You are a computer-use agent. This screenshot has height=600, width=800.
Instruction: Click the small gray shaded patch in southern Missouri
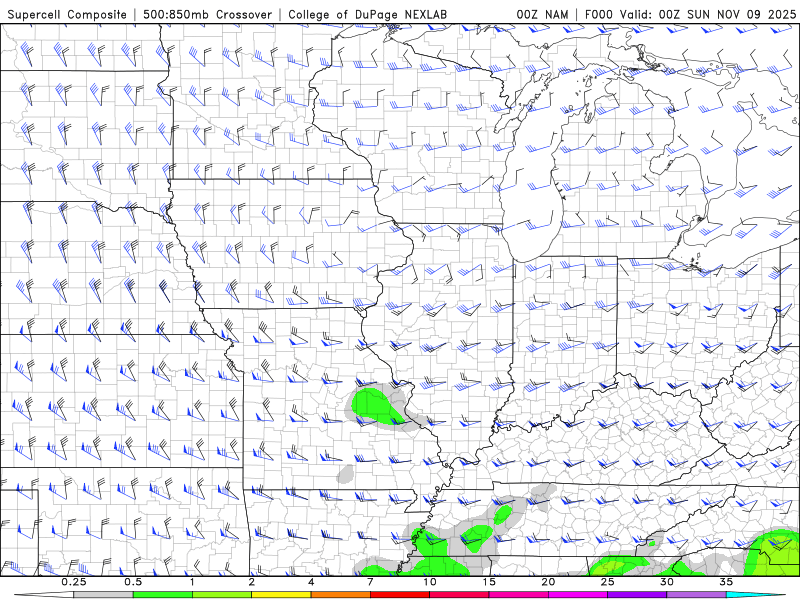(345, 473)
